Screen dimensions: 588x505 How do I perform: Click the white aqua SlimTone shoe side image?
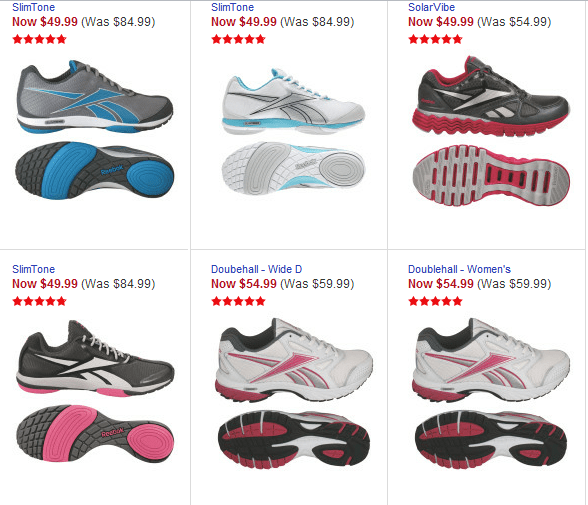[293, 101]
